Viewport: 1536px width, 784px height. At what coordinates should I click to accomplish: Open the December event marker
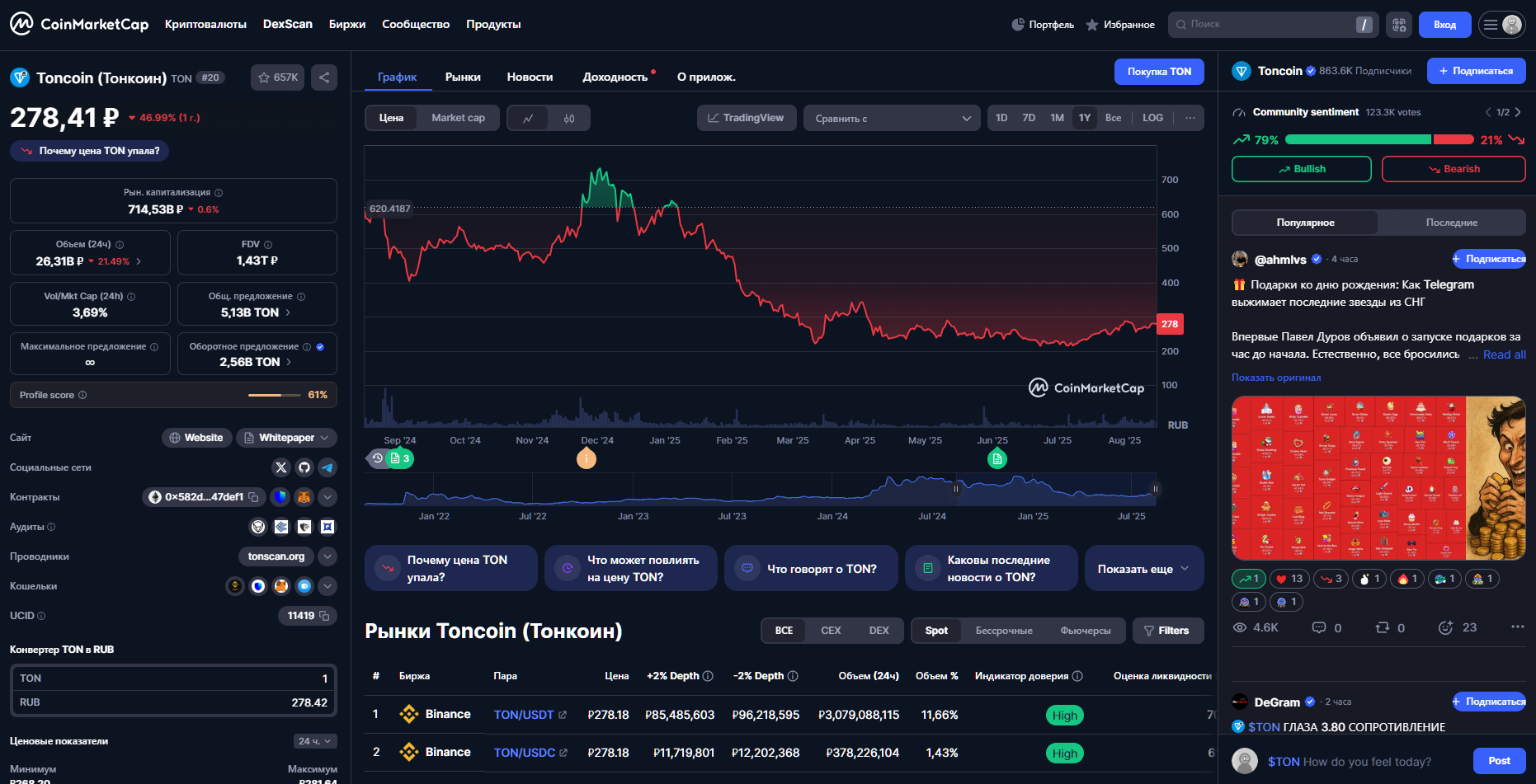point(587,458)
